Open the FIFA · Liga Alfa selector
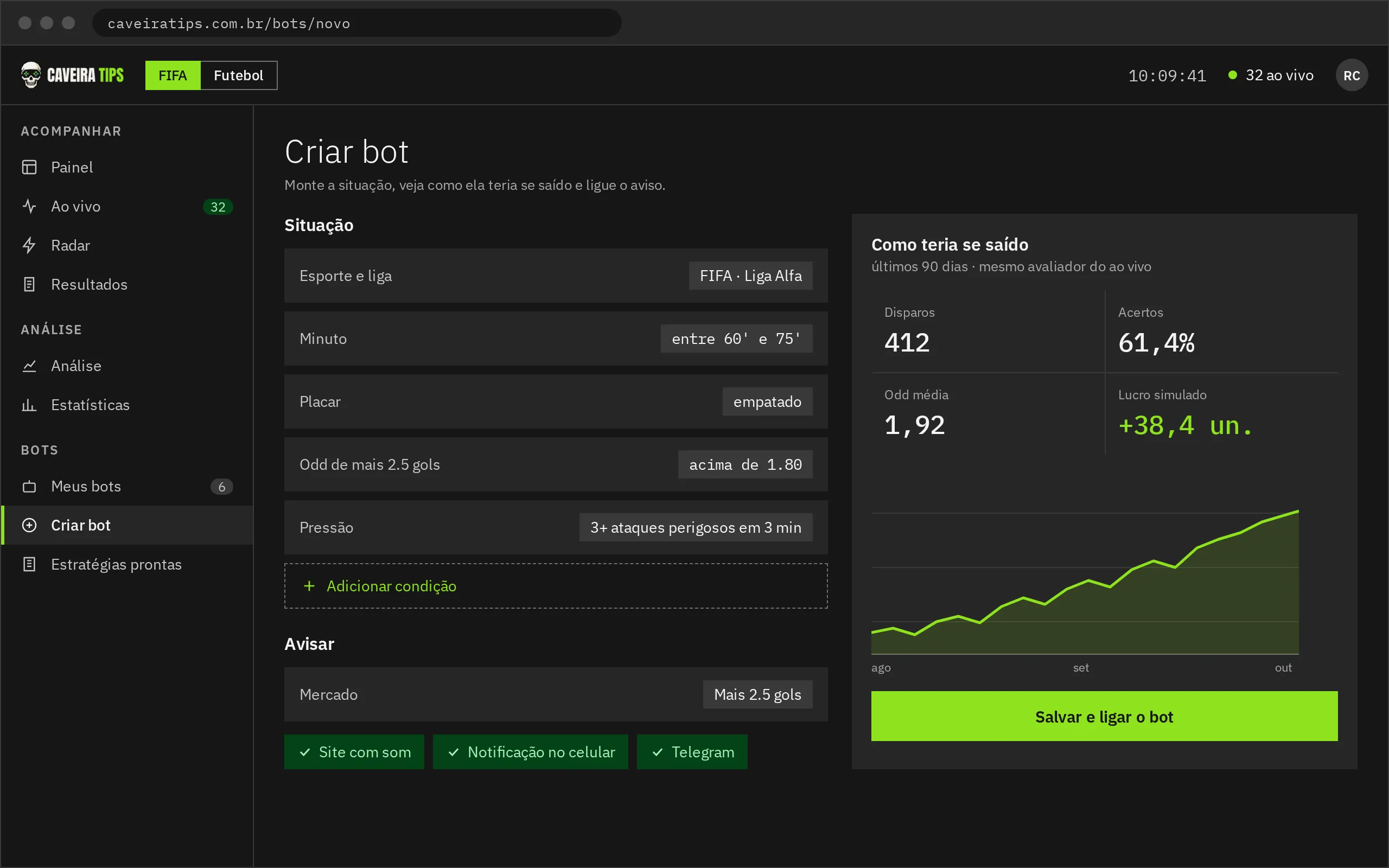The width and height of the screenshot is (1389, 868). coord(750,276)
